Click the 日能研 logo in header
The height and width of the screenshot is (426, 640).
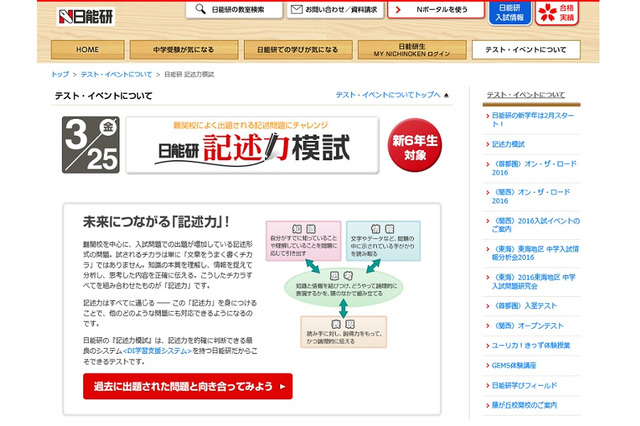pos(86,16)
